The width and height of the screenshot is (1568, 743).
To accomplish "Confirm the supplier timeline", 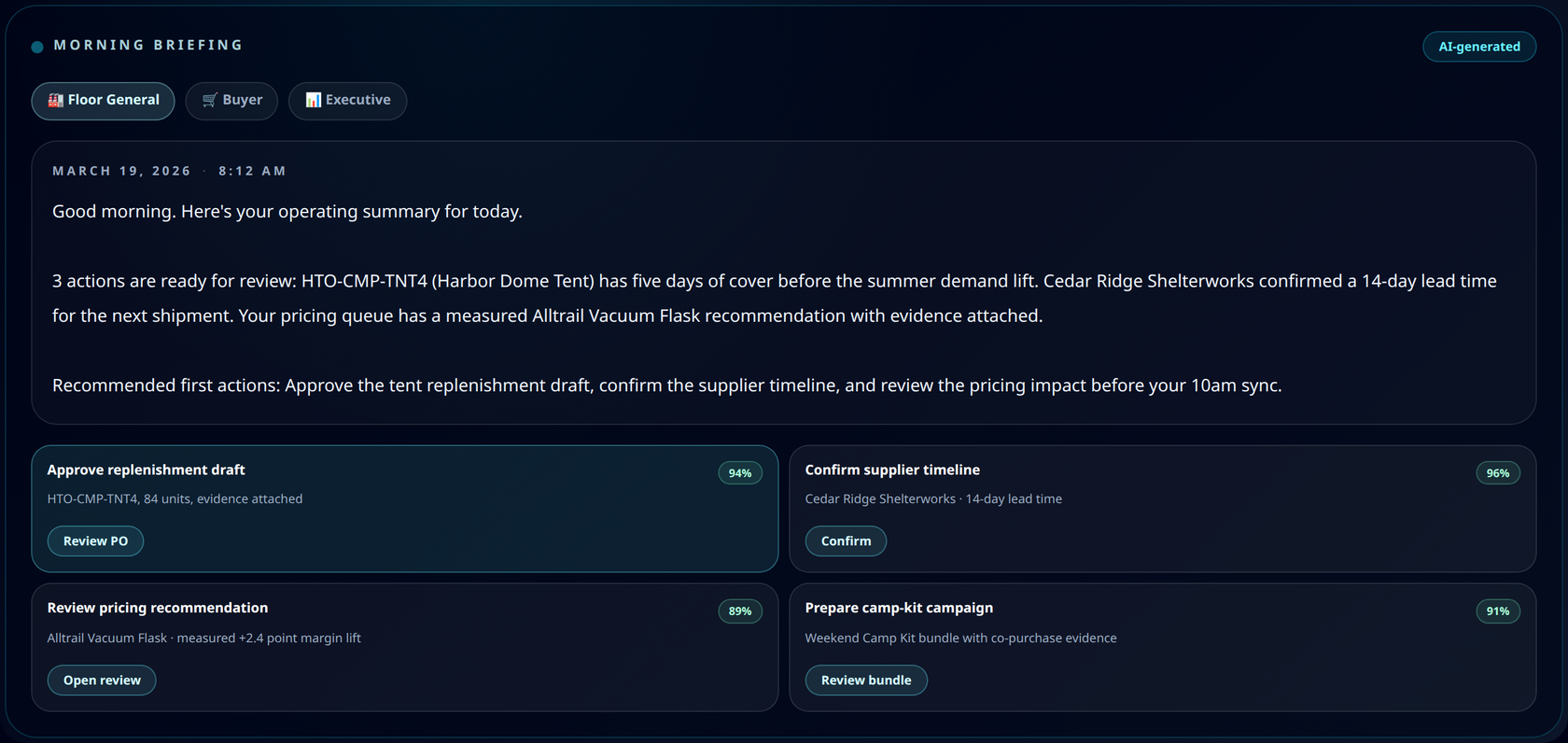I will click(846, 541).
